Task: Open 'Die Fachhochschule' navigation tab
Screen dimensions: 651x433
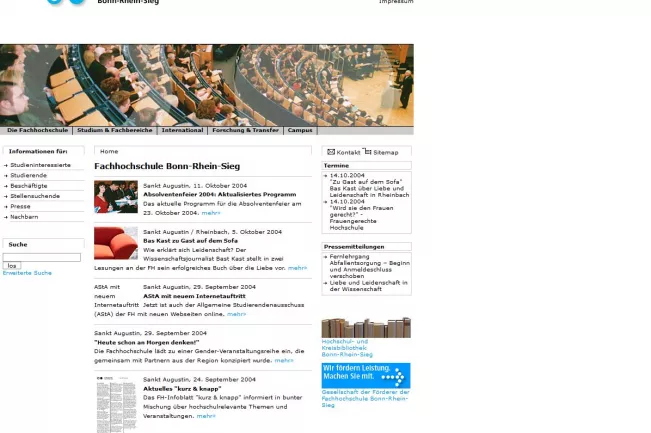Action: tap(37, 130)
